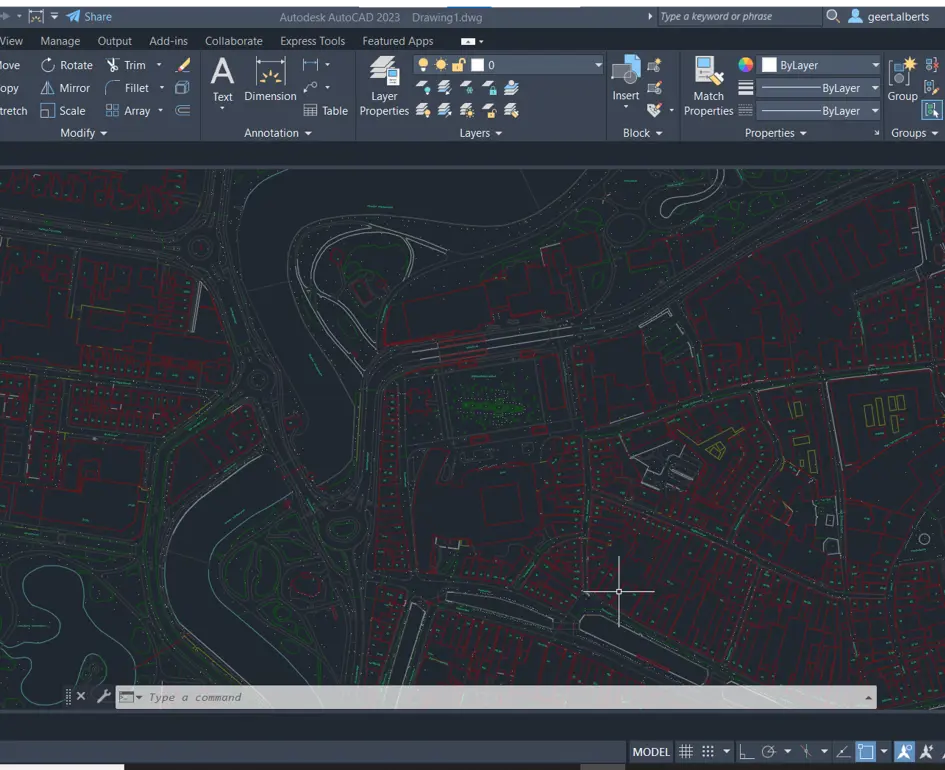Toggle layer 0 lock padlock

[459, 65]
